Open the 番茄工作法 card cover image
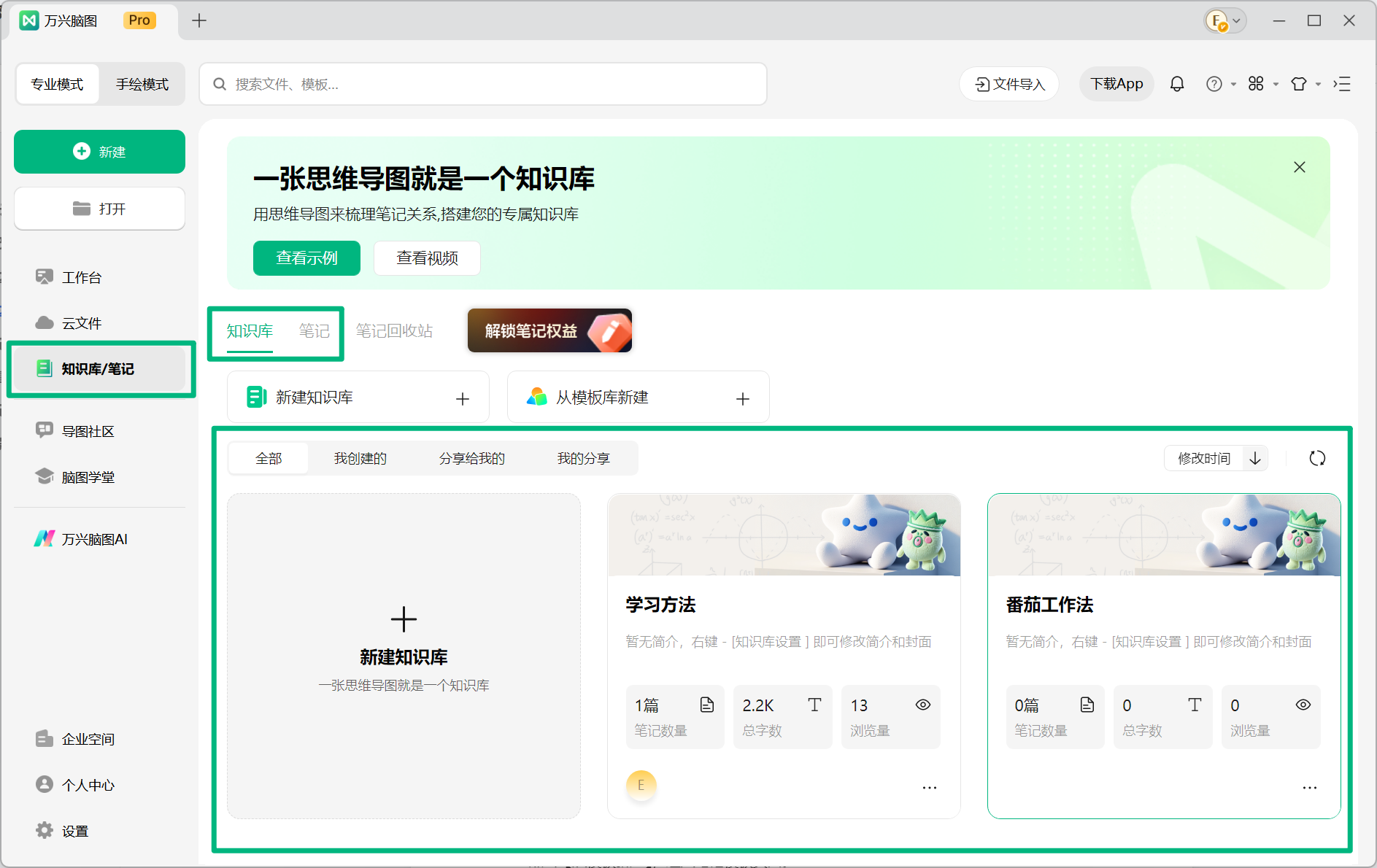This screenshot has height=868, width=1377. click(x=1164, y=535)
